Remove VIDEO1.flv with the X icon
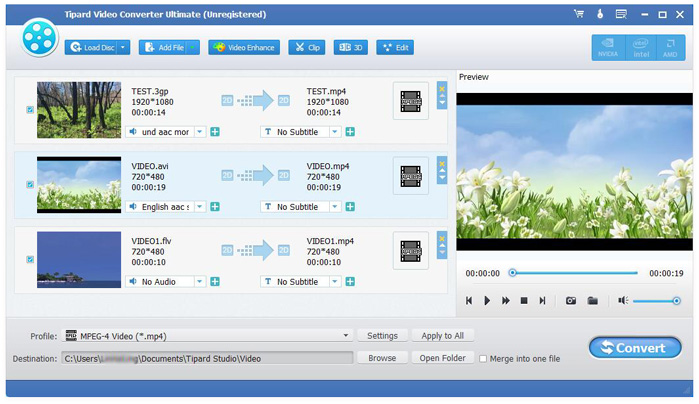 tap(442, 238)
